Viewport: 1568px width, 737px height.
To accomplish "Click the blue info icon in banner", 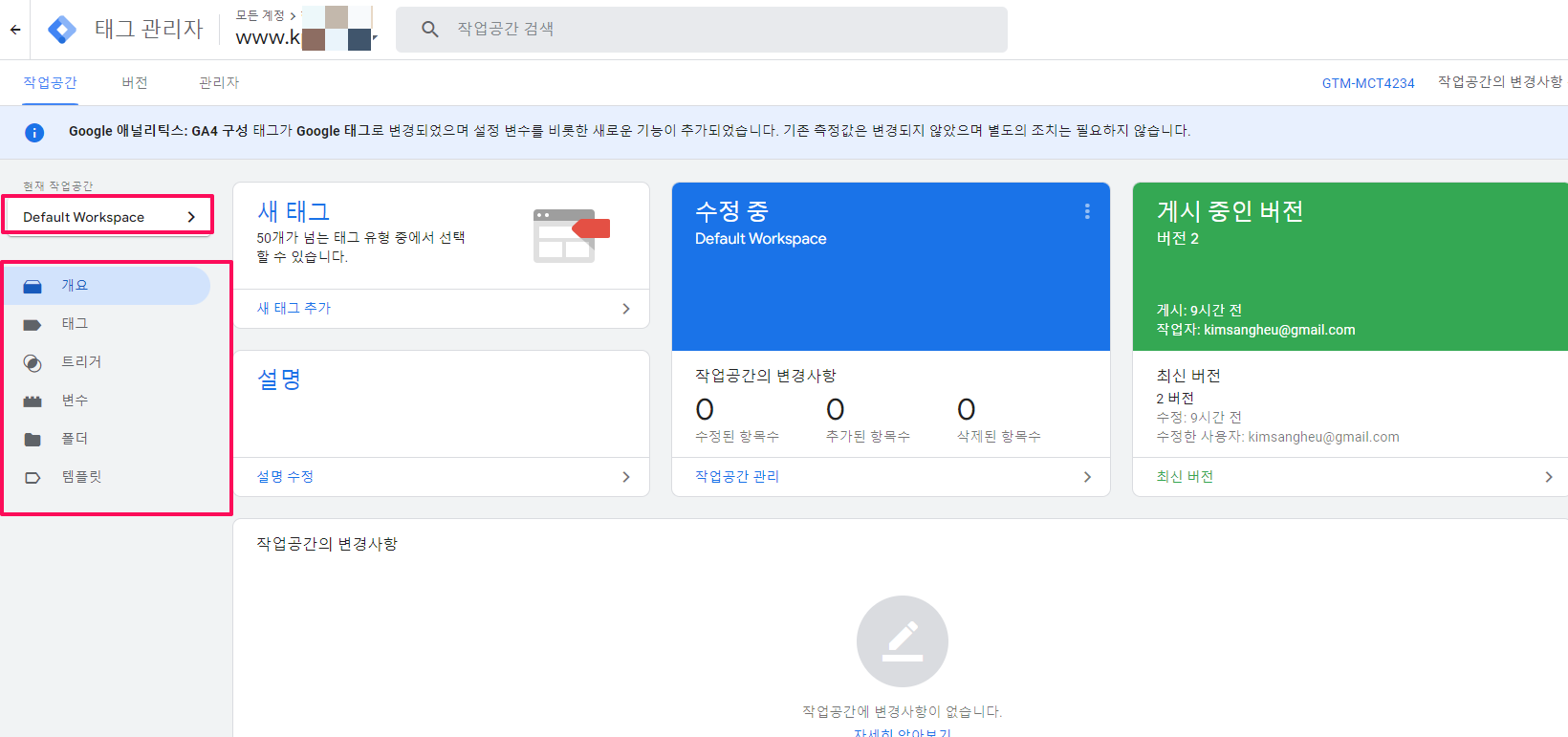I will [34, 132].
